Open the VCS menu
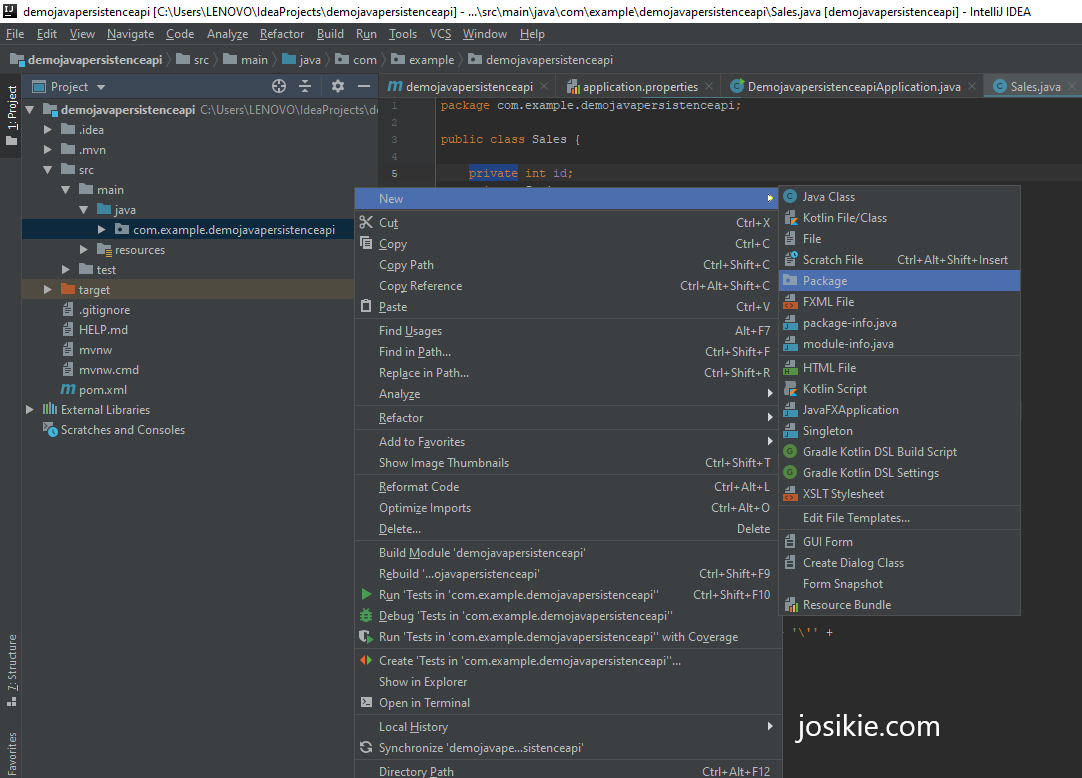 pos(440,33)
